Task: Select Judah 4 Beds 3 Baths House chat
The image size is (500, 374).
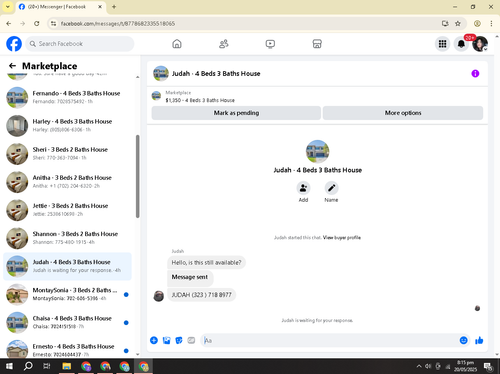Action: click(x=67, y=266)
